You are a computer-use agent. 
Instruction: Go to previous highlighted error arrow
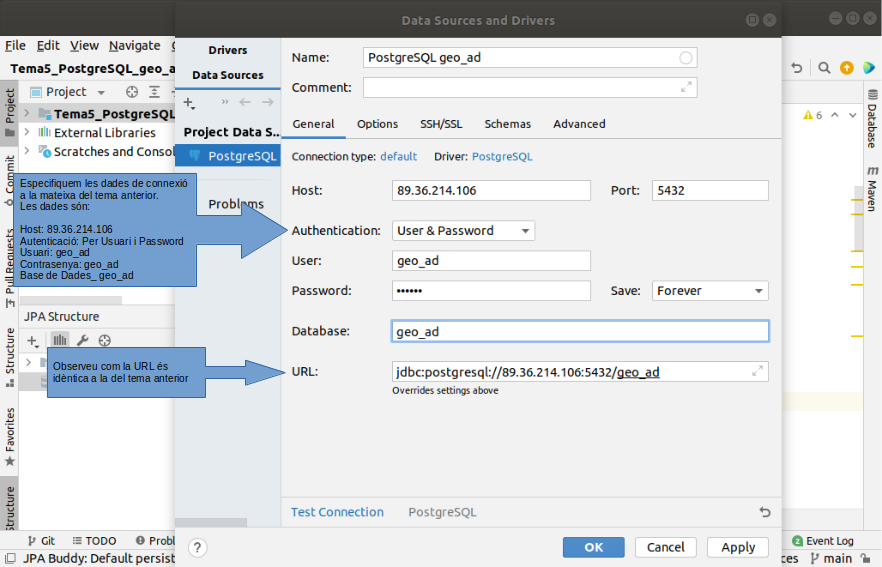tap(835, 115)
